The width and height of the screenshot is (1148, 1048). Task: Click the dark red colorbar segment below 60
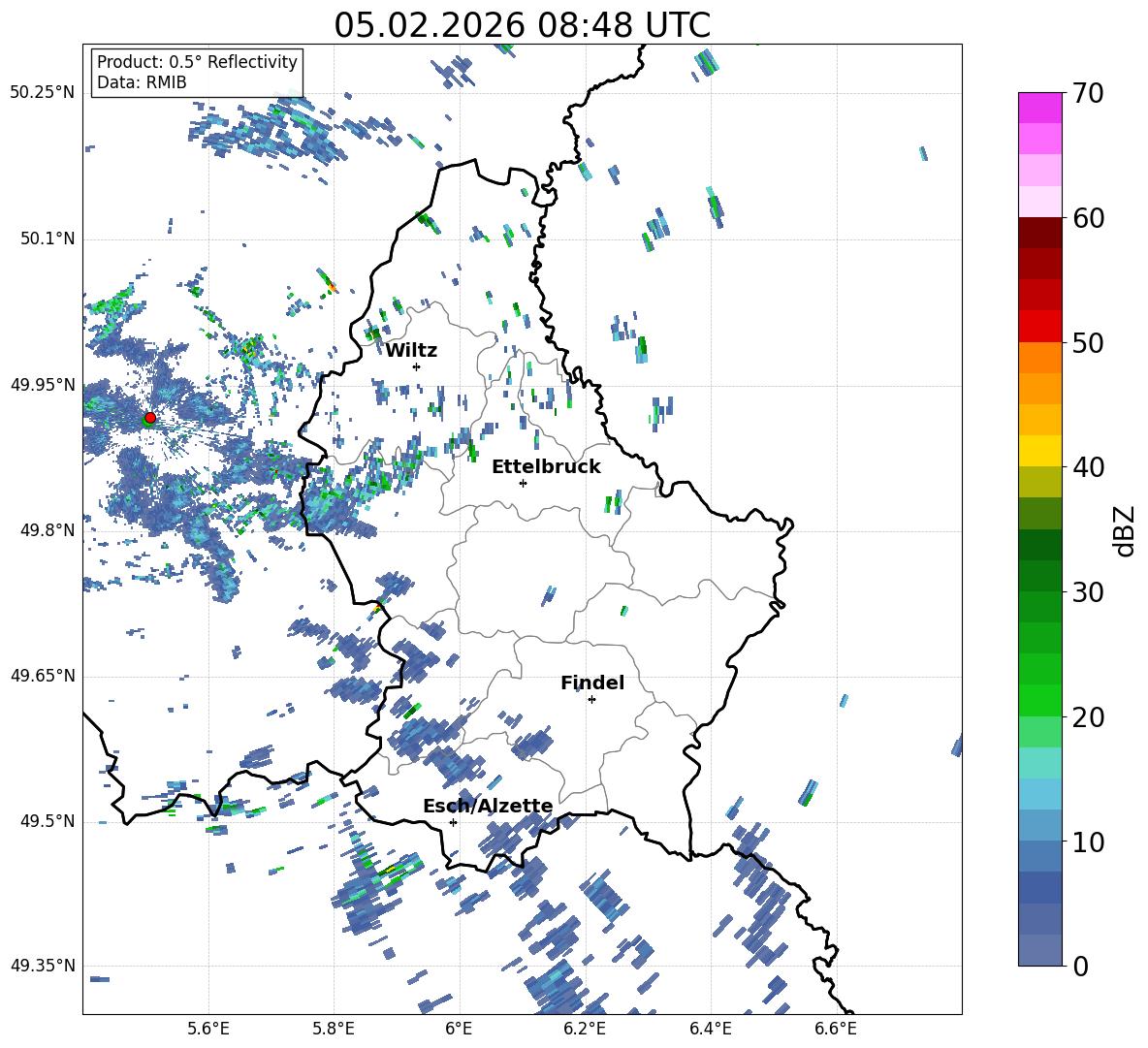click(x=1039, y=233)
